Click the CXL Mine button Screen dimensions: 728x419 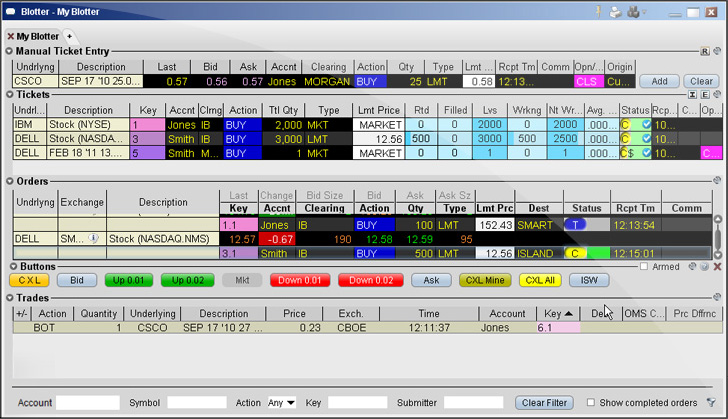[x=485, y=280]
